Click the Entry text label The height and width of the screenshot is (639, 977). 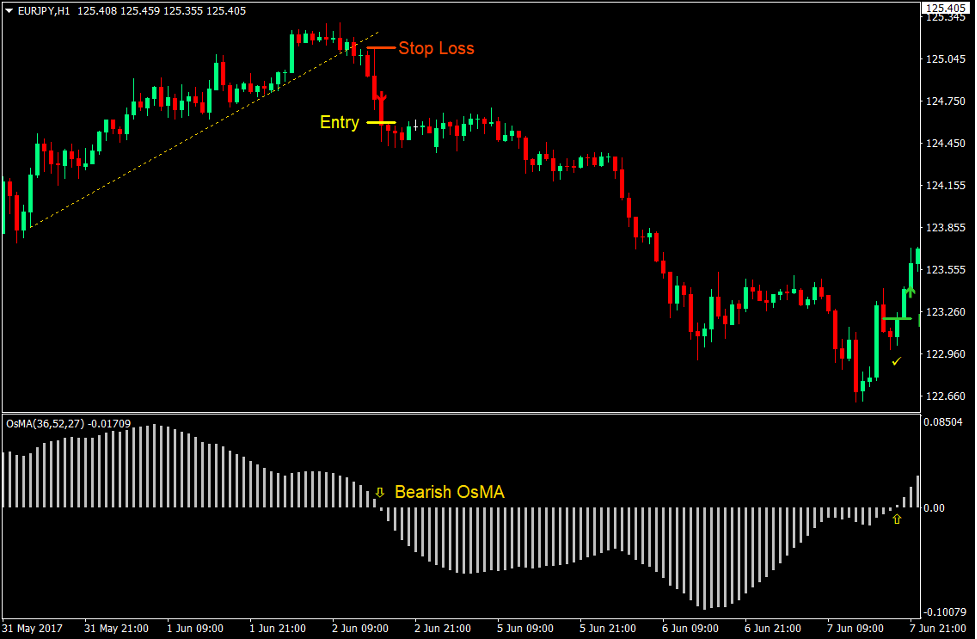[x=339, y=122]
